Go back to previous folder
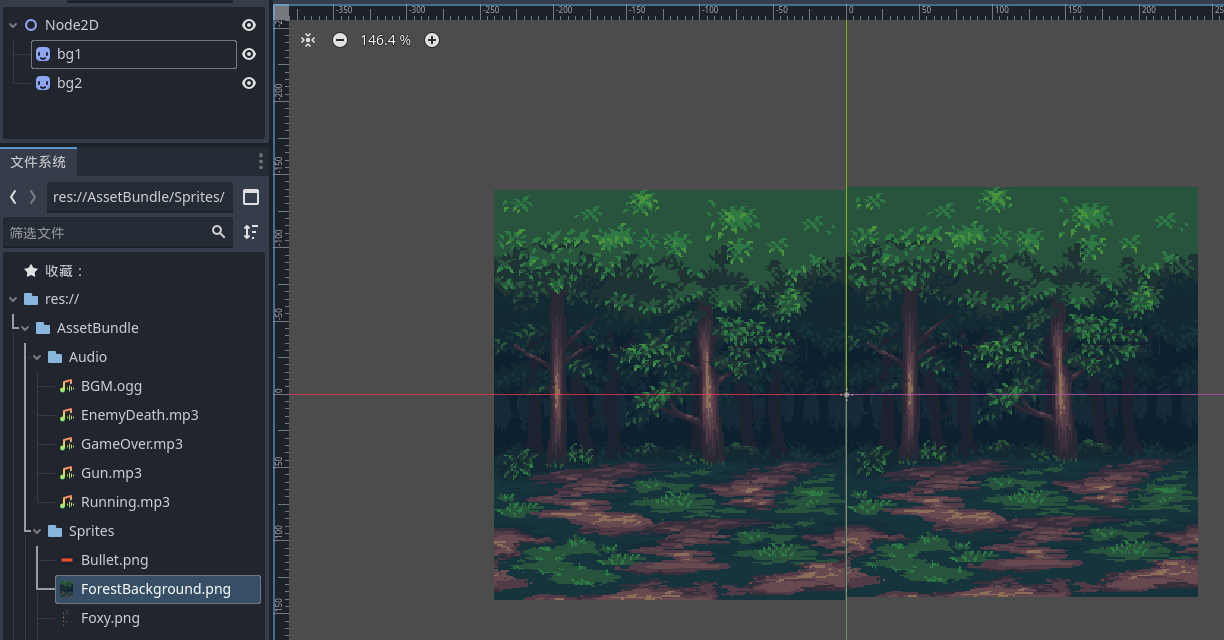 click(13, 197)
